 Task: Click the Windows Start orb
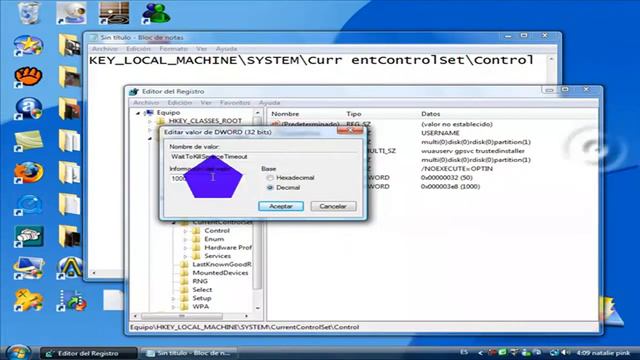pos(18,352)
